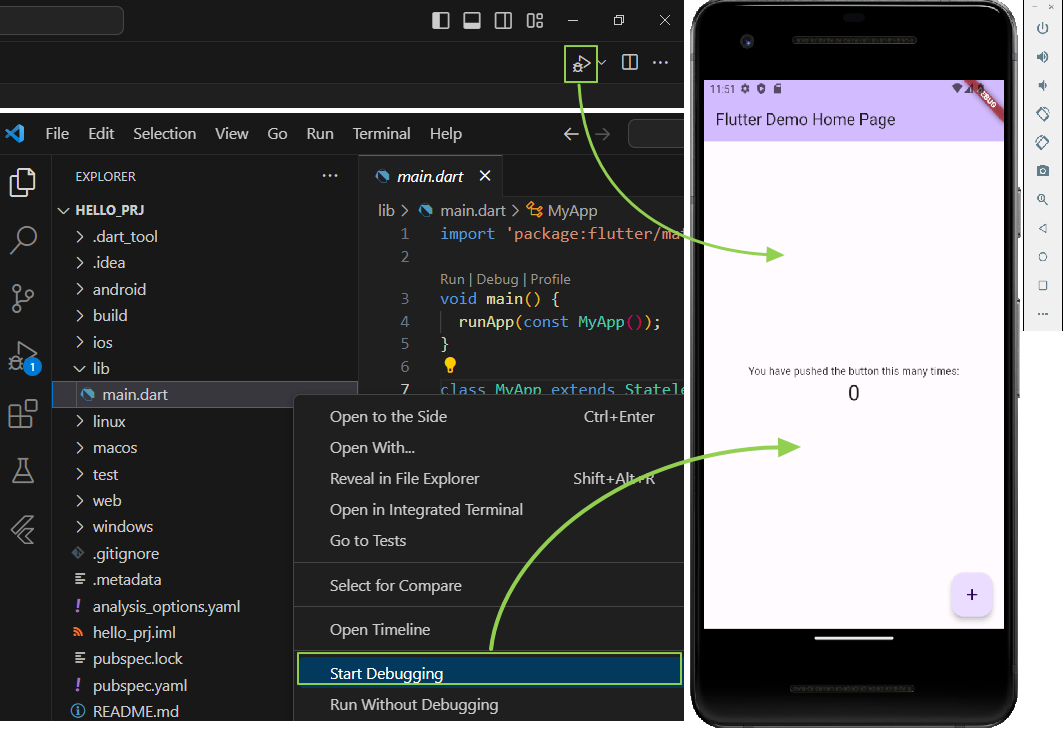Open the Go menu

(x=277, y=134)
